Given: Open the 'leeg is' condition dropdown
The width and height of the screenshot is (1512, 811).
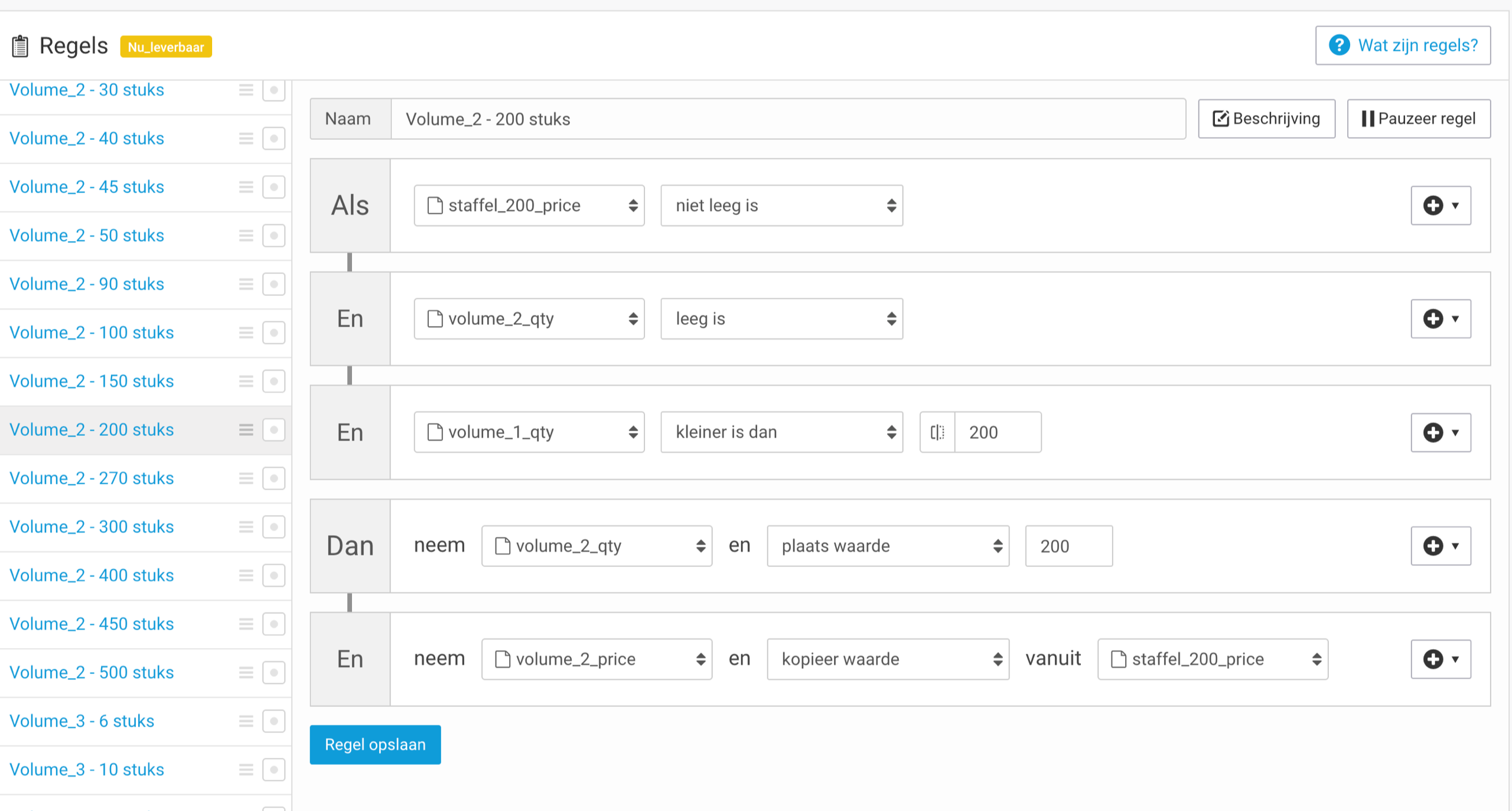Looking at the screenshot, I should (781, 319).
